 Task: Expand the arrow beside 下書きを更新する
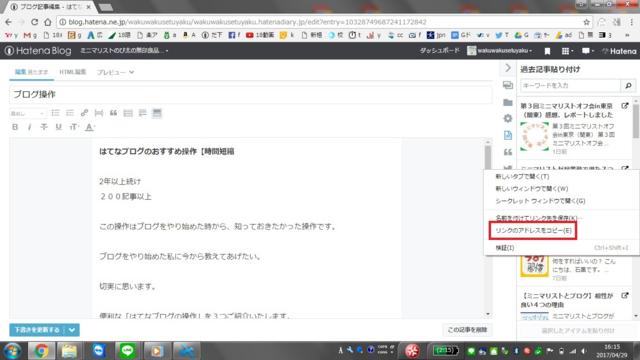pos(72,330)
